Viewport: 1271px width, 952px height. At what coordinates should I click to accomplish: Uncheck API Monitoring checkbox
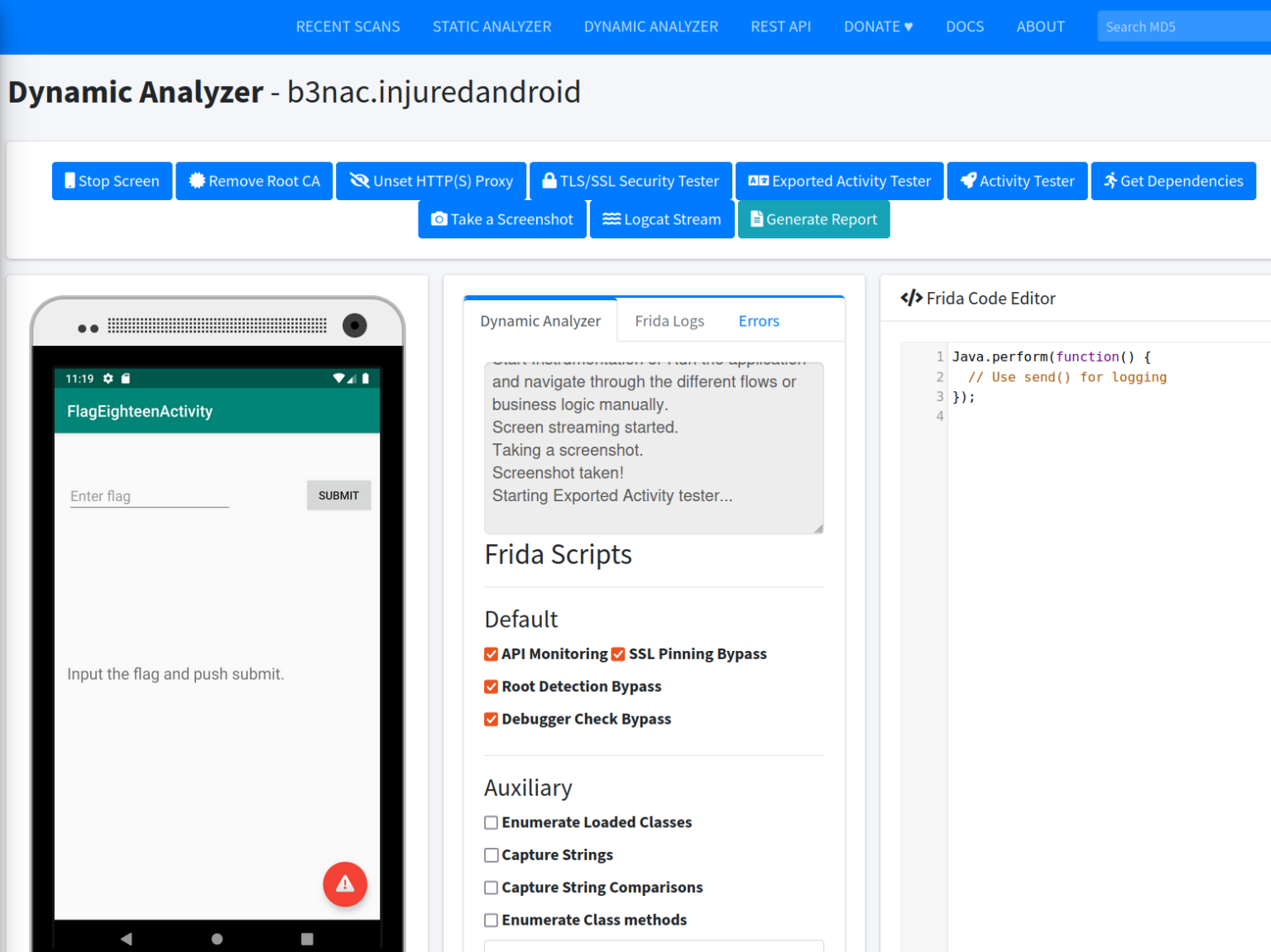(492, 654)
